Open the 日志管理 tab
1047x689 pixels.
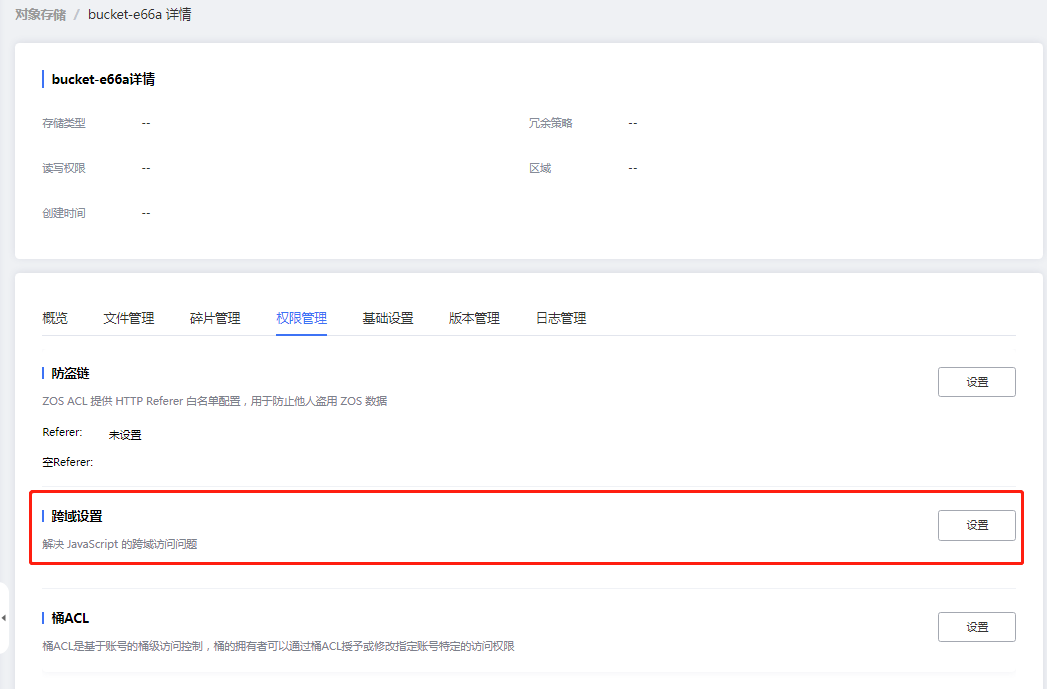point(559,317)
